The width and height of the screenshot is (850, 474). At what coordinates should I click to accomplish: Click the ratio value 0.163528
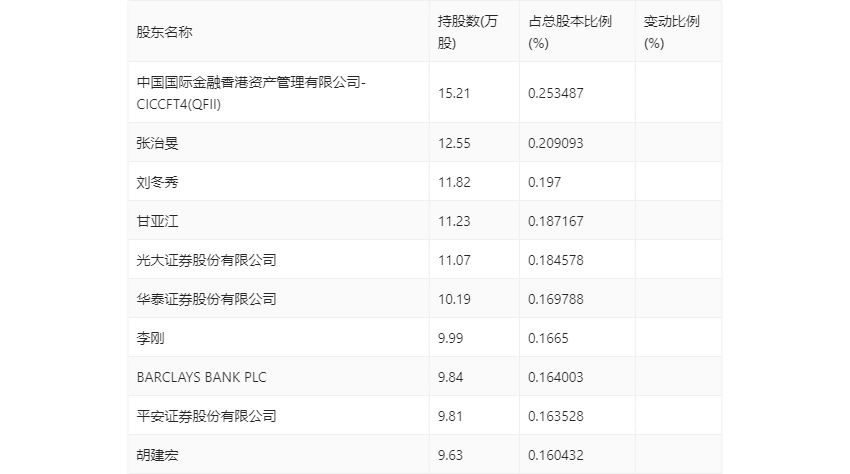point(556,417)
